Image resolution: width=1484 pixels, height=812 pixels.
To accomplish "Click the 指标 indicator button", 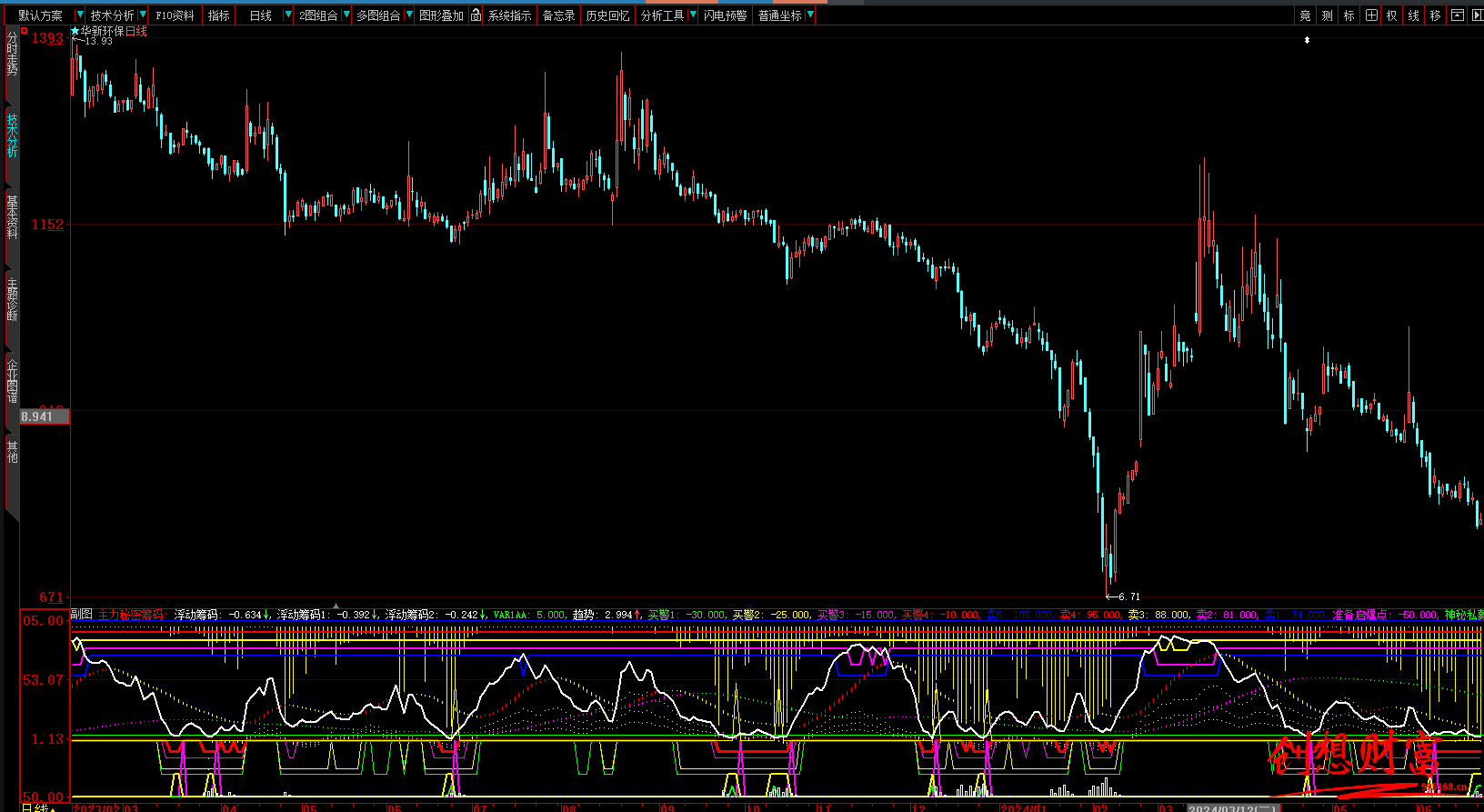I will coord(218,15).
